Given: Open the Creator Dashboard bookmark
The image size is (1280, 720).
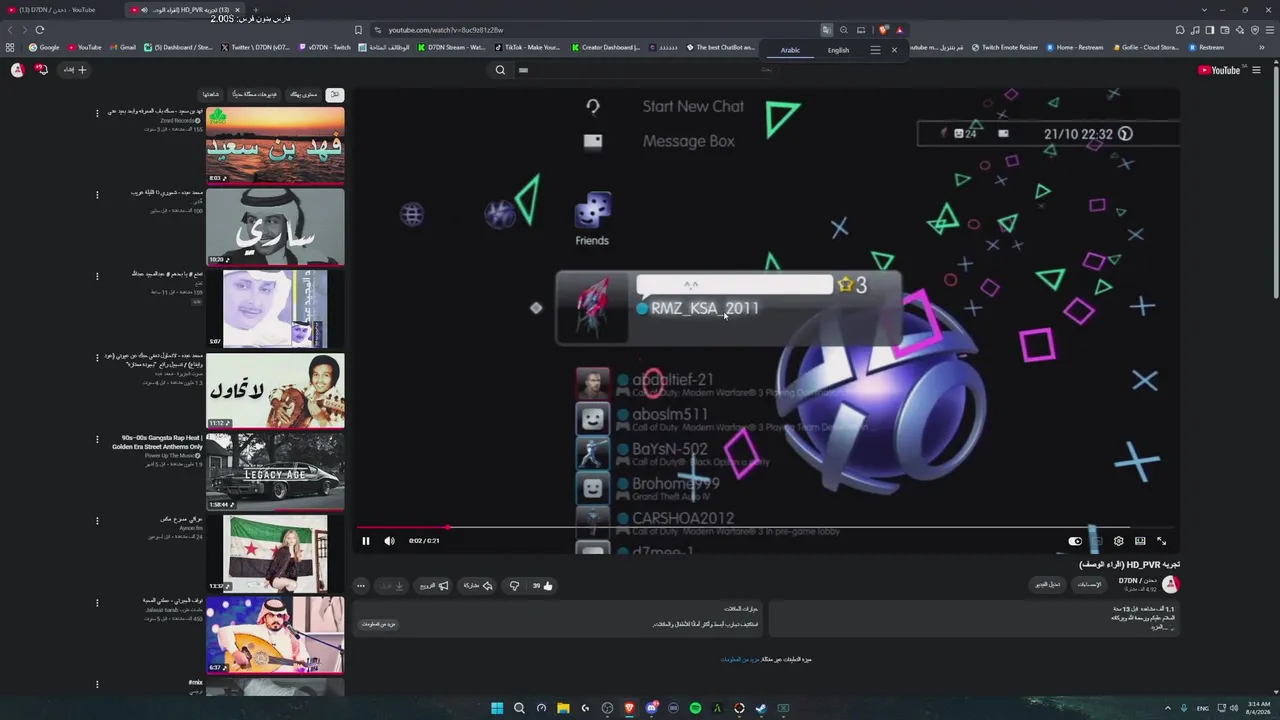Looking at the screenshot, I should [606, 47].
